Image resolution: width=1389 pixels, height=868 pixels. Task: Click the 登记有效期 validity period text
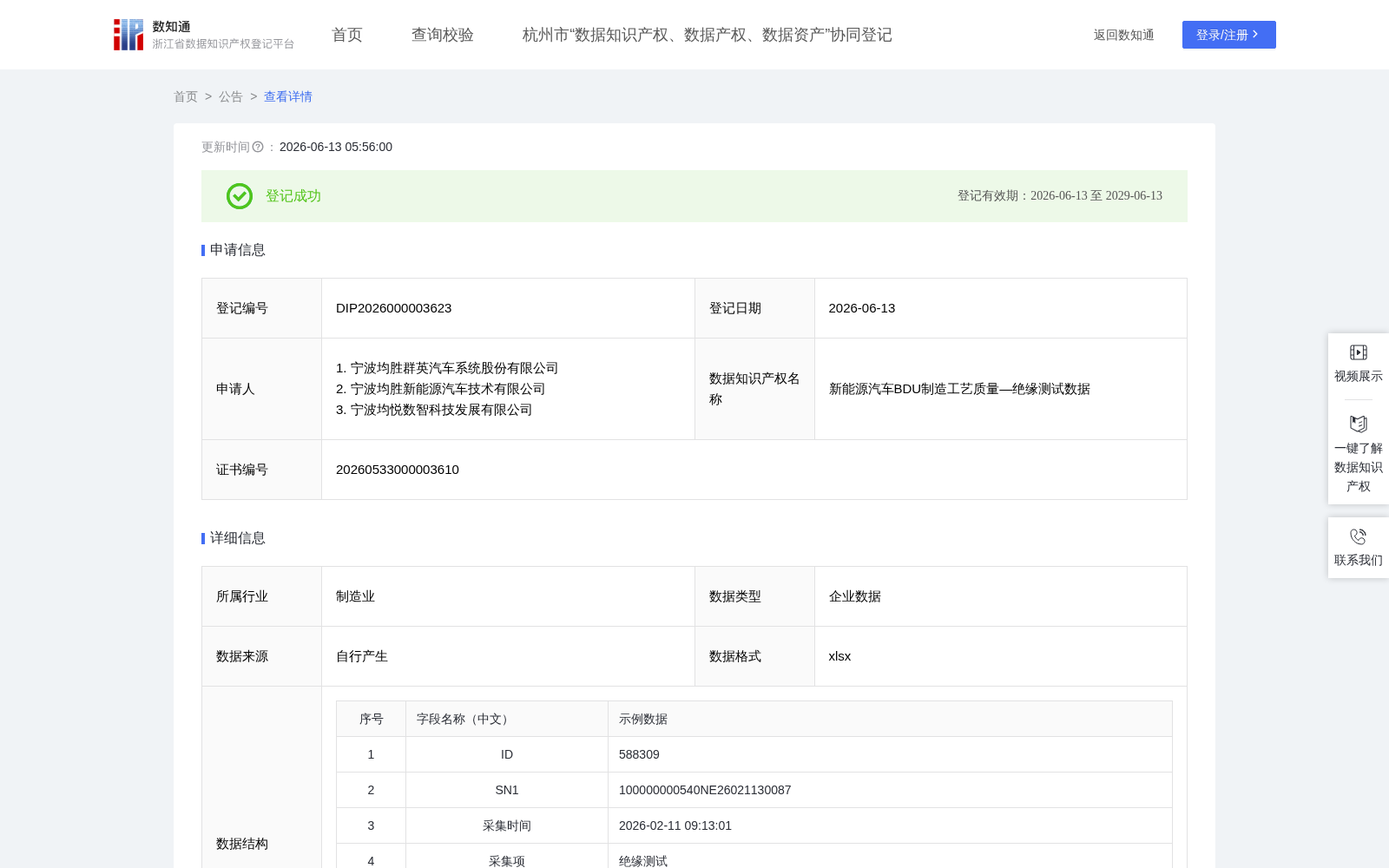click(1060, 196)
